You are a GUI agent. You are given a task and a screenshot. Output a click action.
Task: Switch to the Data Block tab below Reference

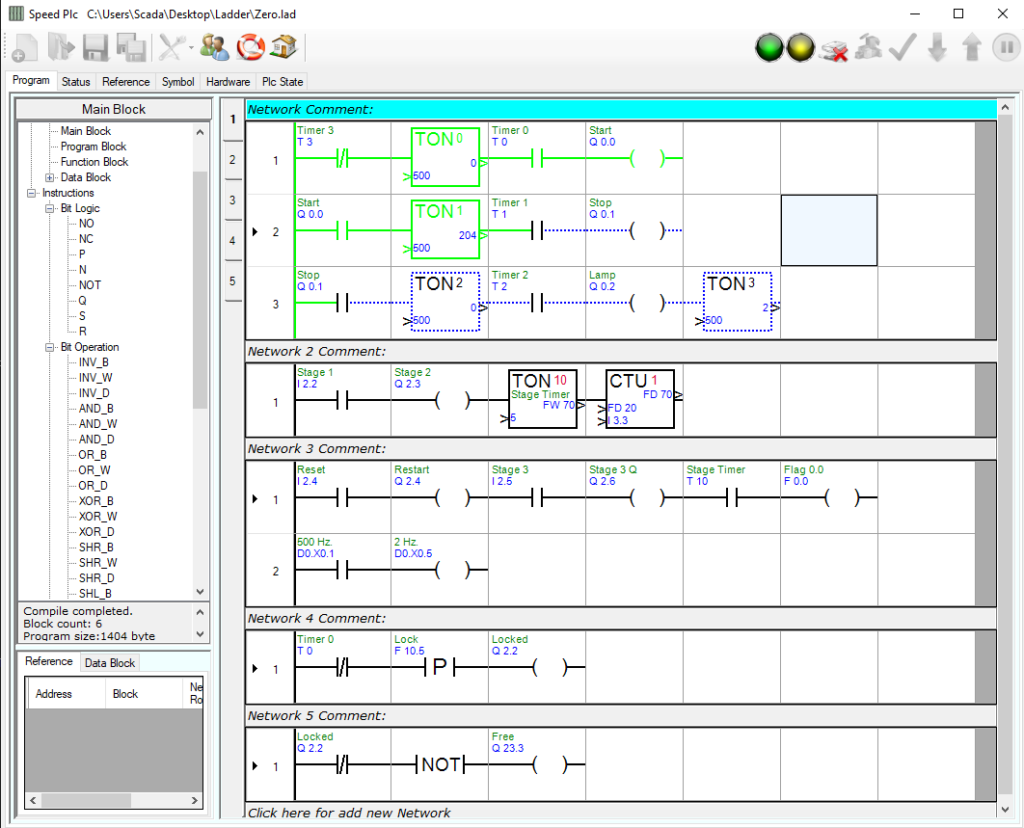tap(110, 662)
